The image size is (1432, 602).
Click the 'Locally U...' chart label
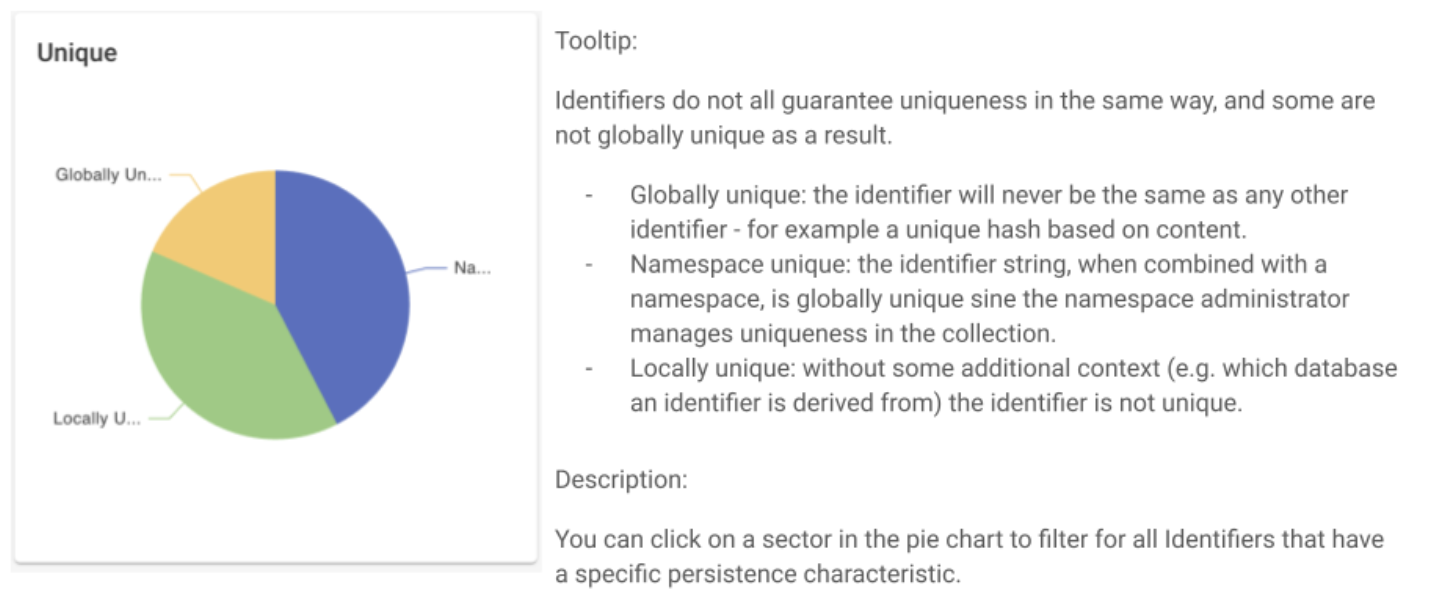click(97, 419)
